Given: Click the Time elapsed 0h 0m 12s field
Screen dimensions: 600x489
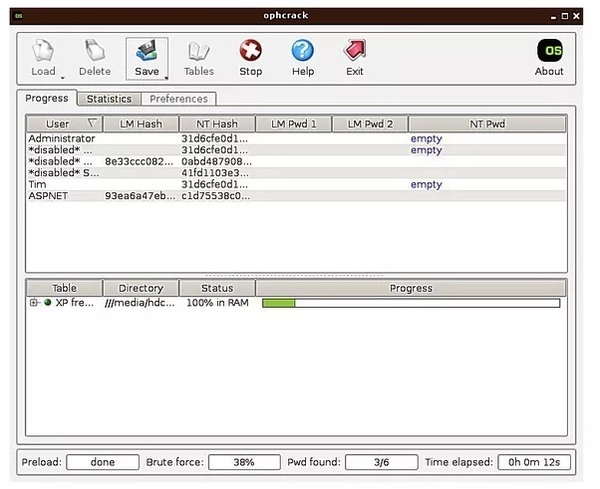Looking at the screenshot, I should 534,462.
